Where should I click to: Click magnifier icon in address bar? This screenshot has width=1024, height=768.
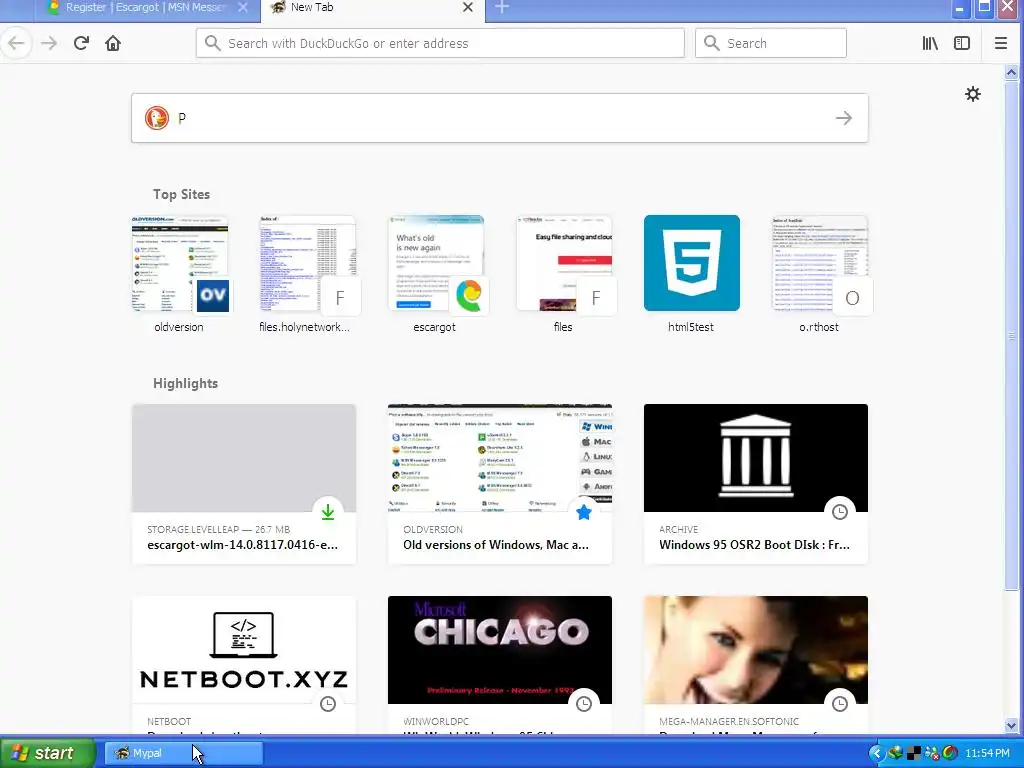coord(212,43)
